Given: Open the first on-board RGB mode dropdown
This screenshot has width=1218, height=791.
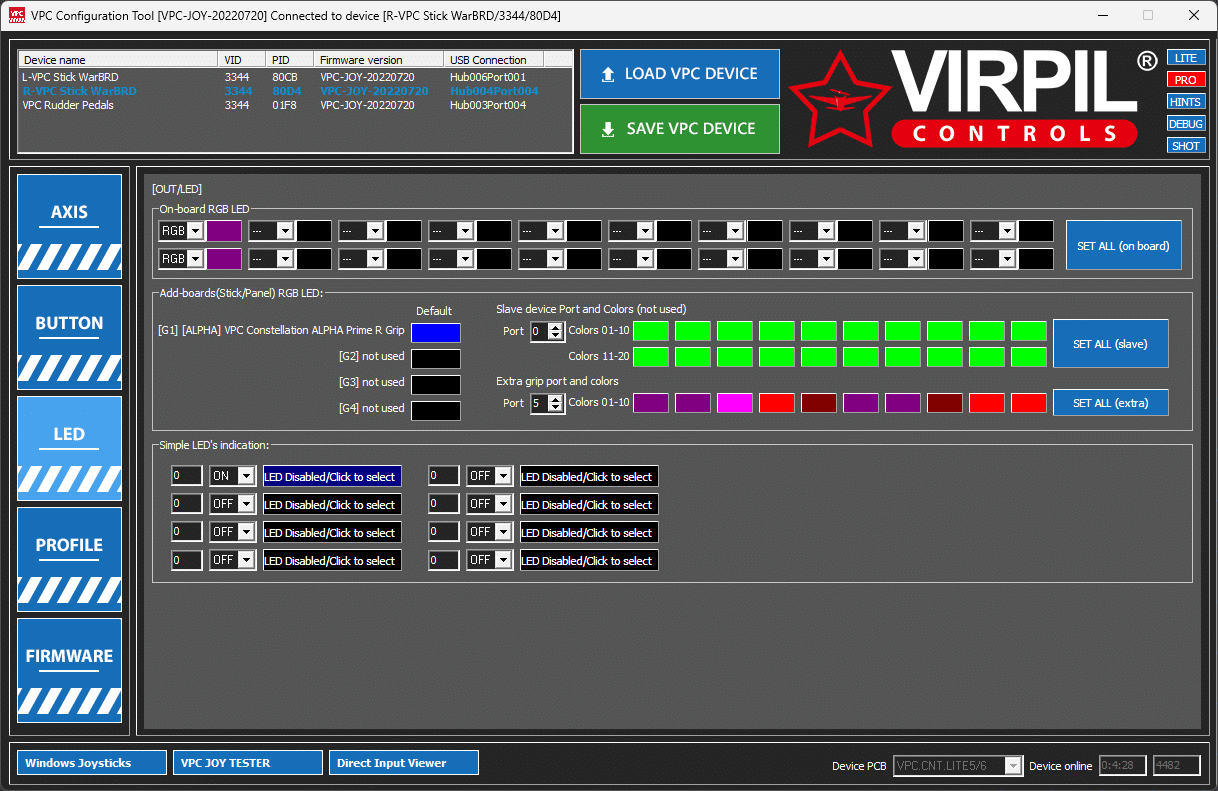Looking at the screenshot, I should [x=195, y=231].
